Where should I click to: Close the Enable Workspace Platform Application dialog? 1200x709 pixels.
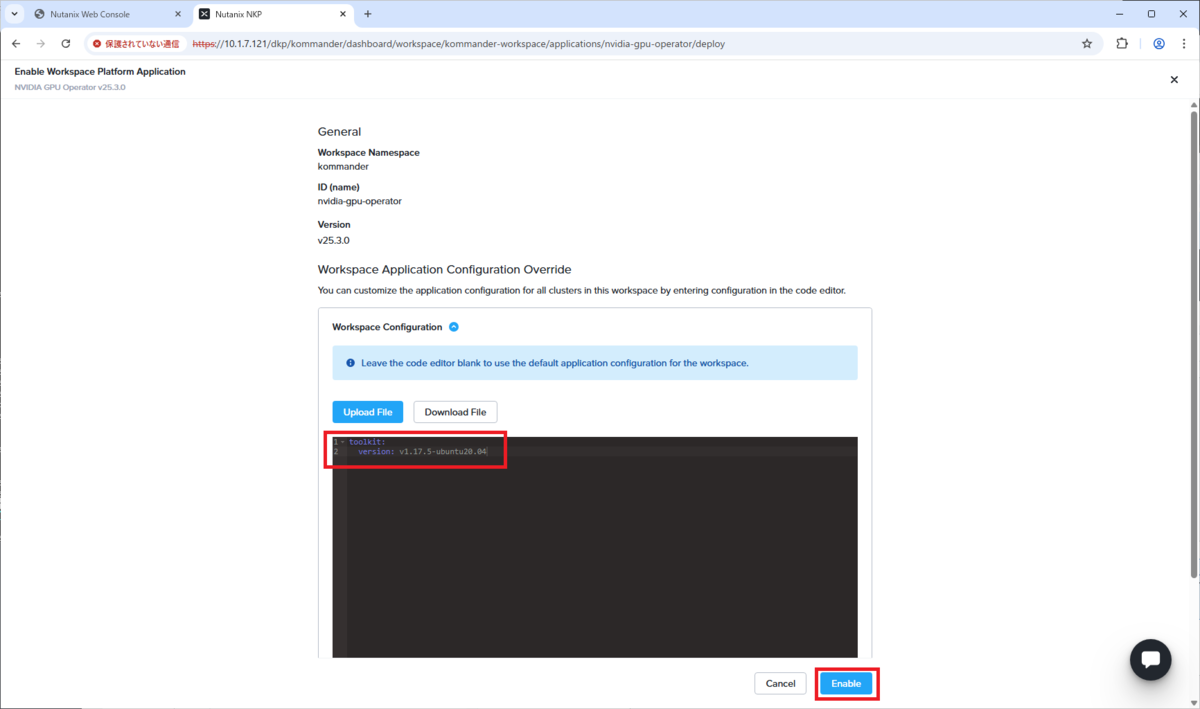click(x=1174, y=79)
